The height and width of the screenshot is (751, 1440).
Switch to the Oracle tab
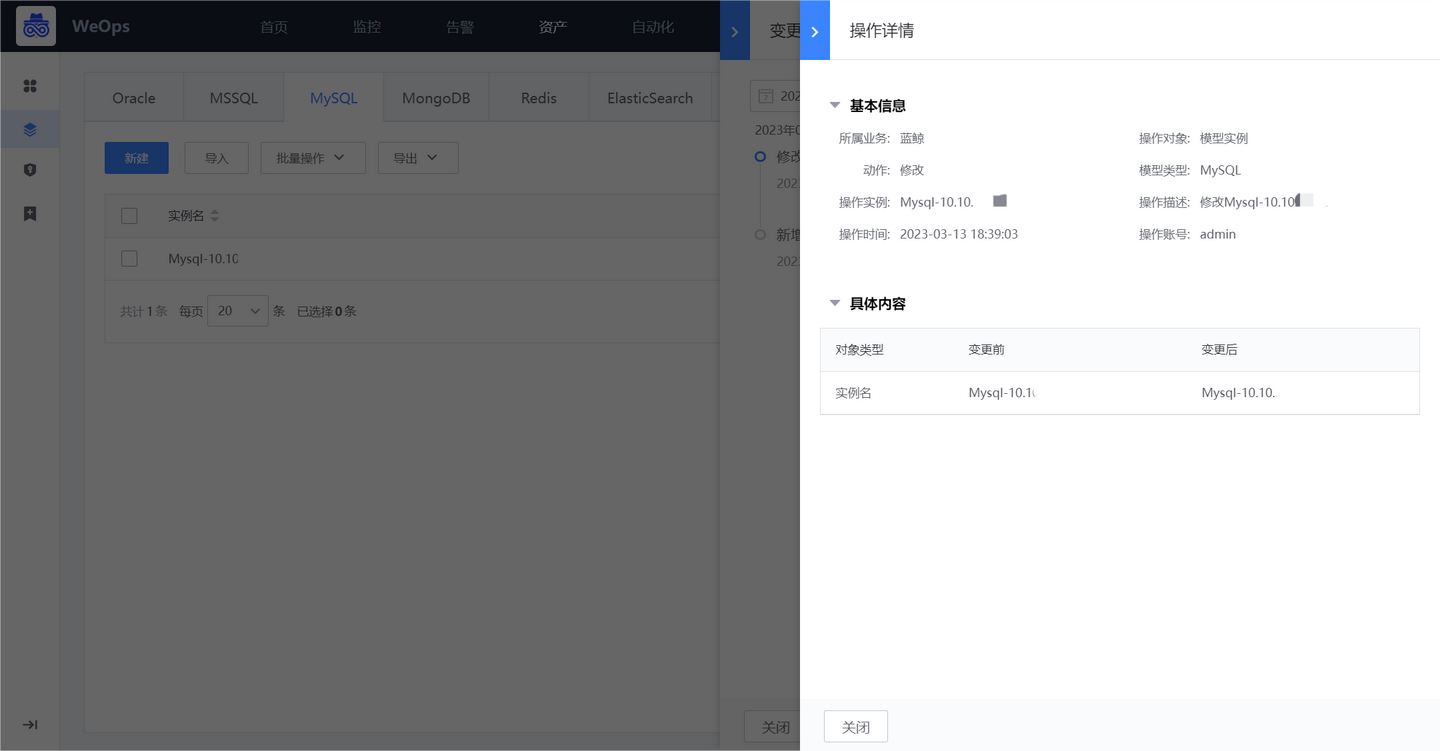(x=134, y=98)
